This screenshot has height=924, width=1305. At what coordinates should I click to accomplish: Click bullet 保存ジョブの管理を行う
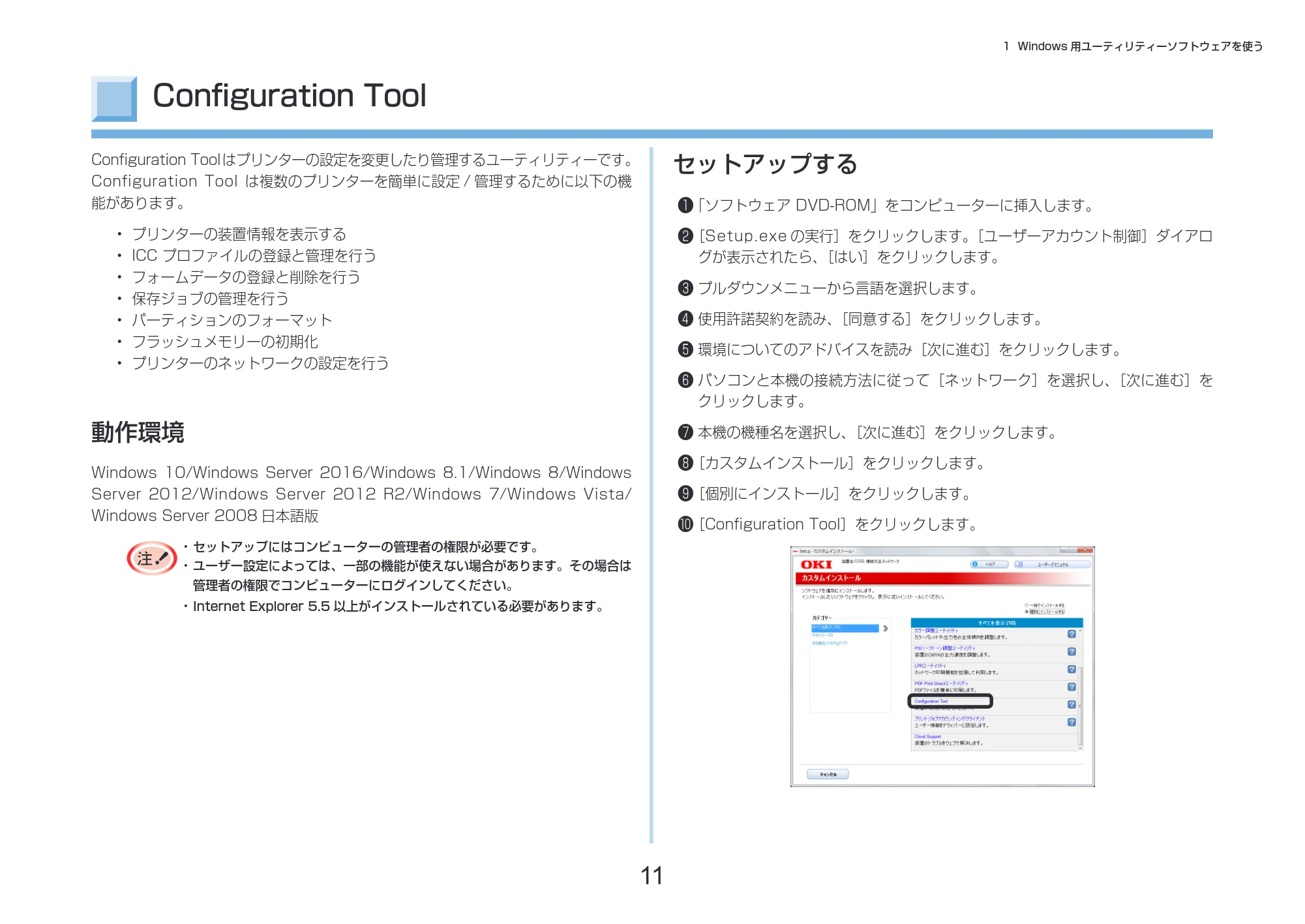[210, 299]
